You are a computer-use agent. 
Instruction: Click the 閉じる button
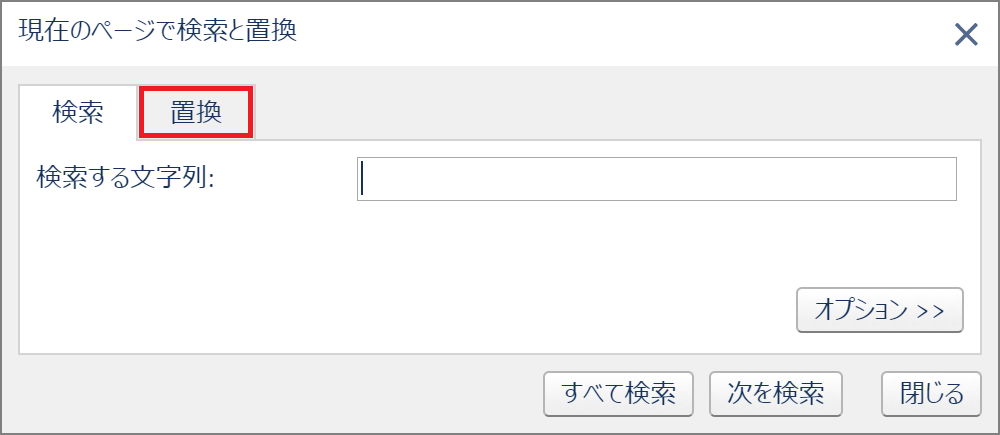931,394
